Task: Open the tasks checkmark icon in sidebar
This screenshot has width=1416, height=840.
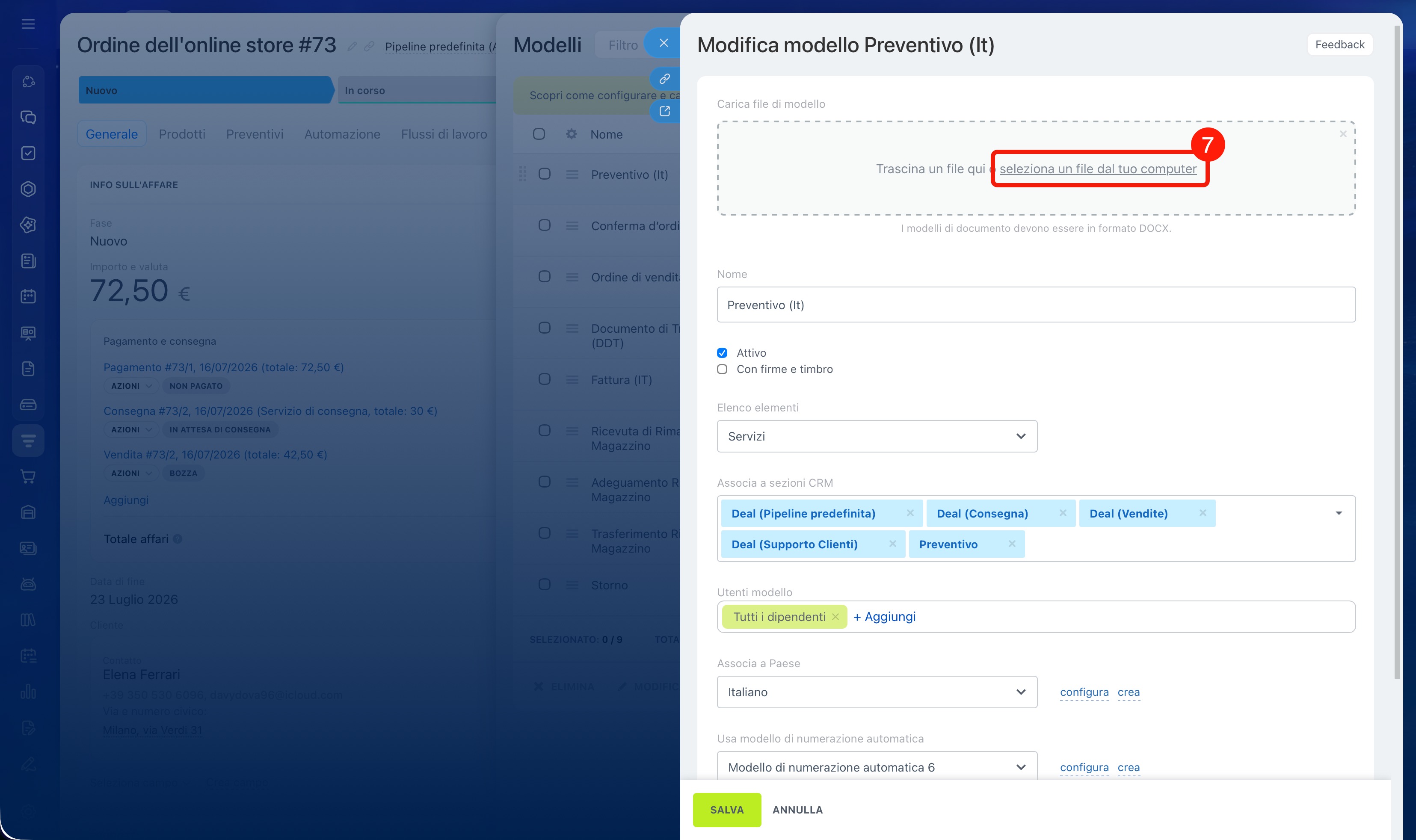Action: [28, 153]
